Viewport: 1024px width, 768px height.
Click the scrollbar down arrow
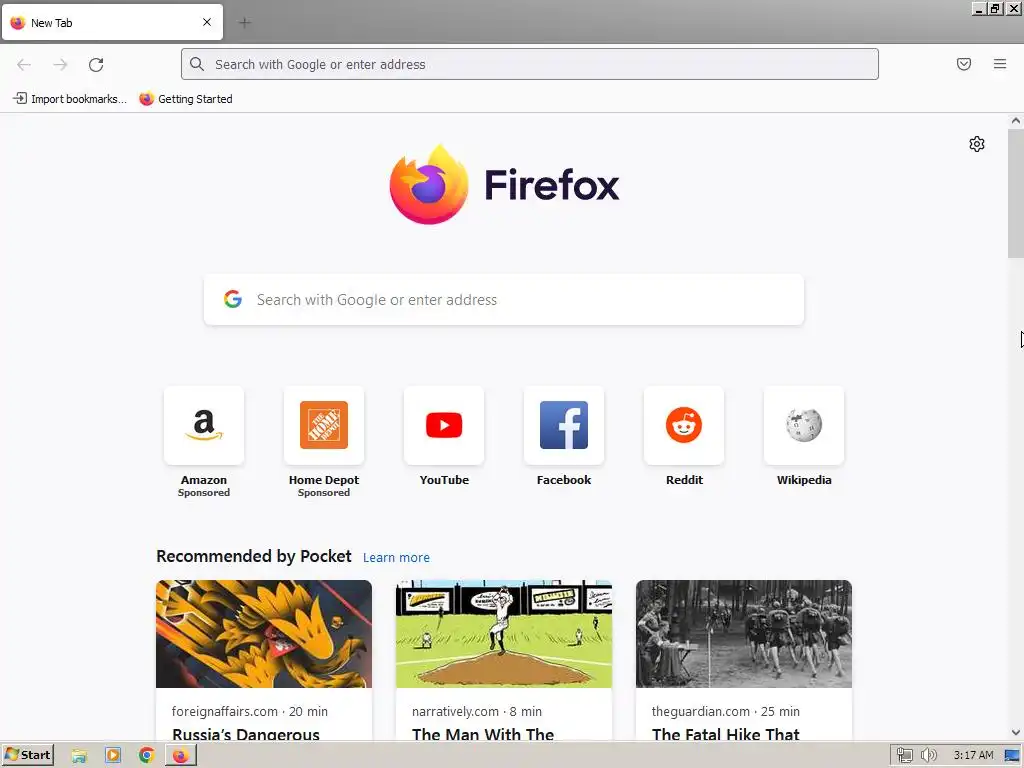coord(1016,733)
